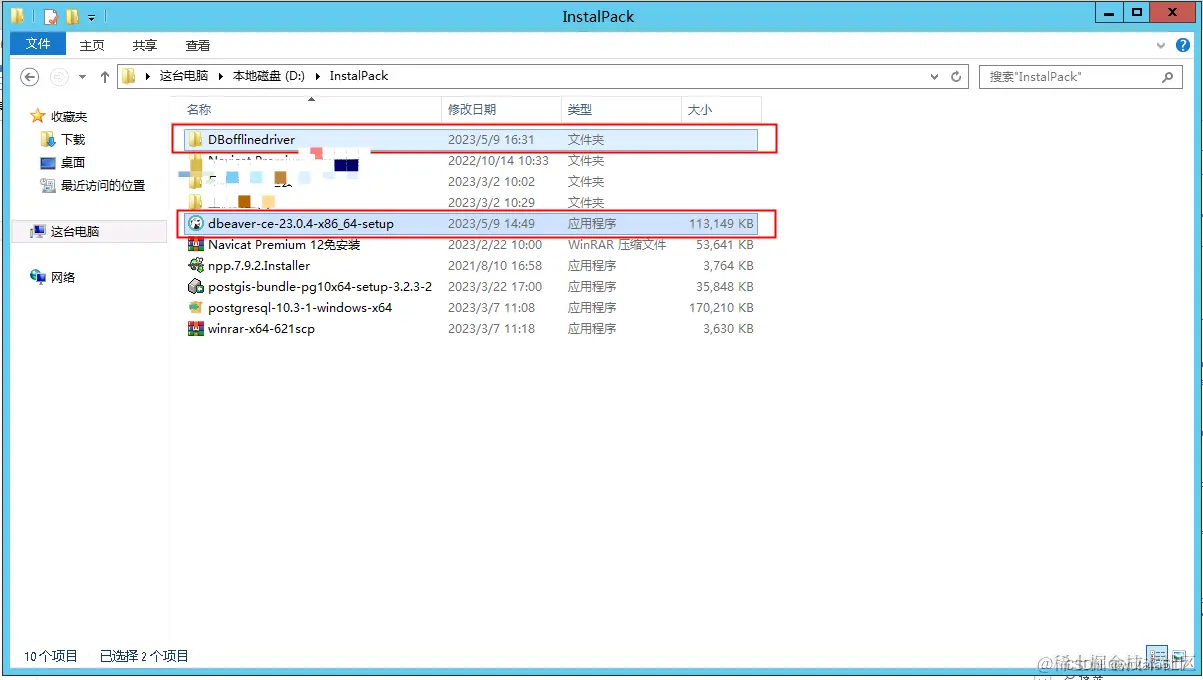This screenshot has height=680, width=1203.
Task: Click the size 170,210 KB
Action: (x=721, y=308)
